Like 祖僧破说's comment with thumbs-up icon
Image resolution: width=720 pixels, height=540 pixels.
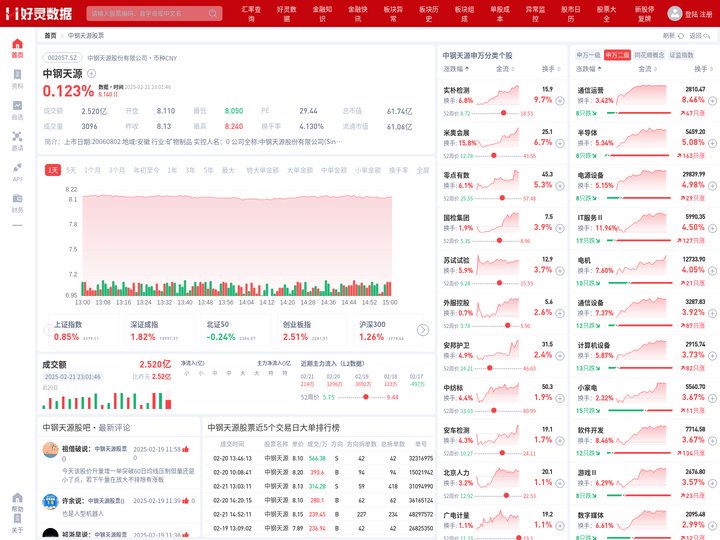186,449
